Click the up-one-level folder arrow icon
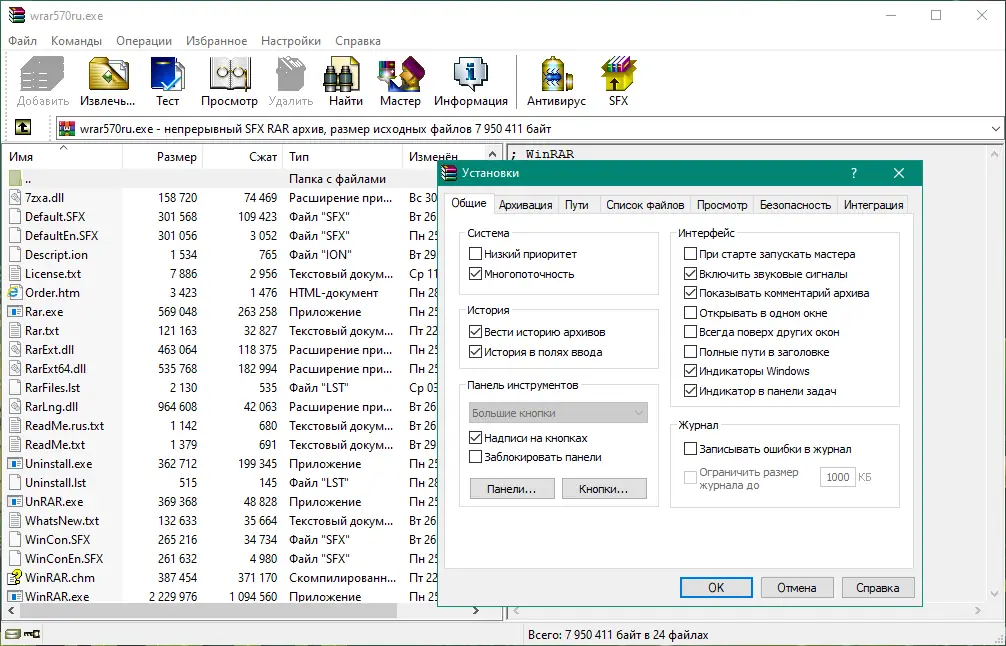Screen dimensions: 1006x646 coord(23,128)
